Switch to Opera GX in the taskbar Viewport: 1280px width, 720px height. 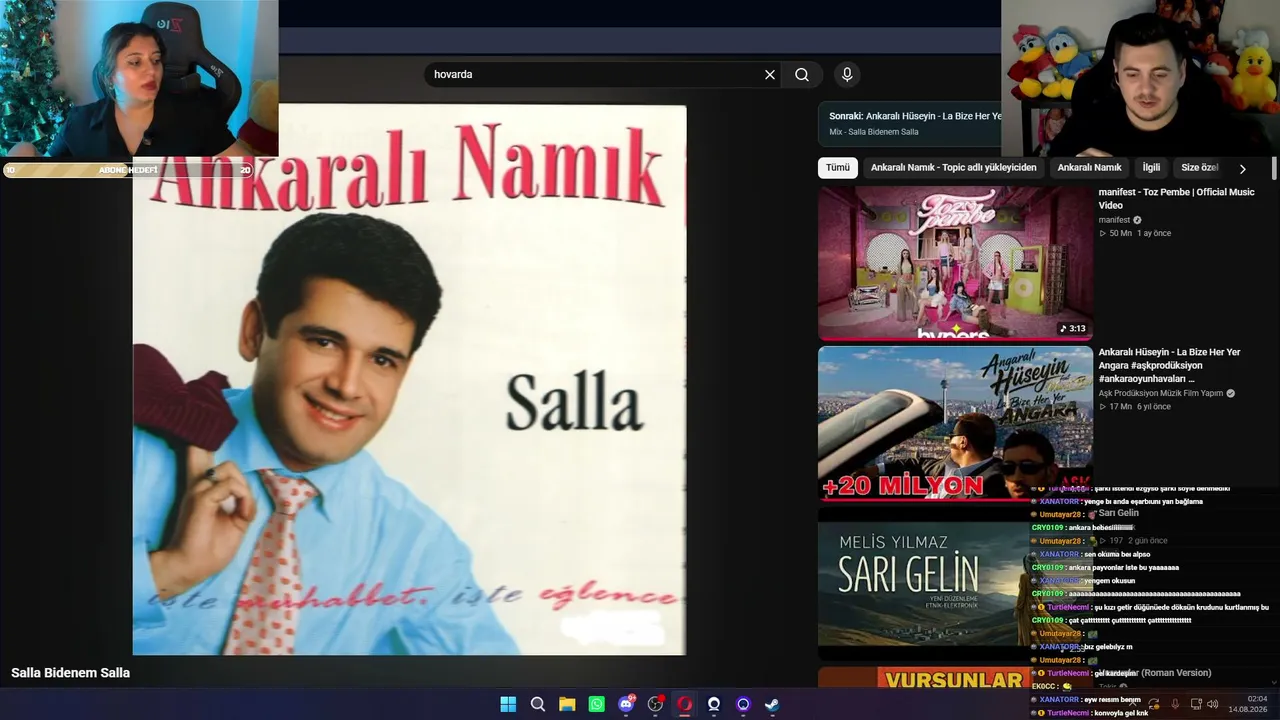click(685, 704)
